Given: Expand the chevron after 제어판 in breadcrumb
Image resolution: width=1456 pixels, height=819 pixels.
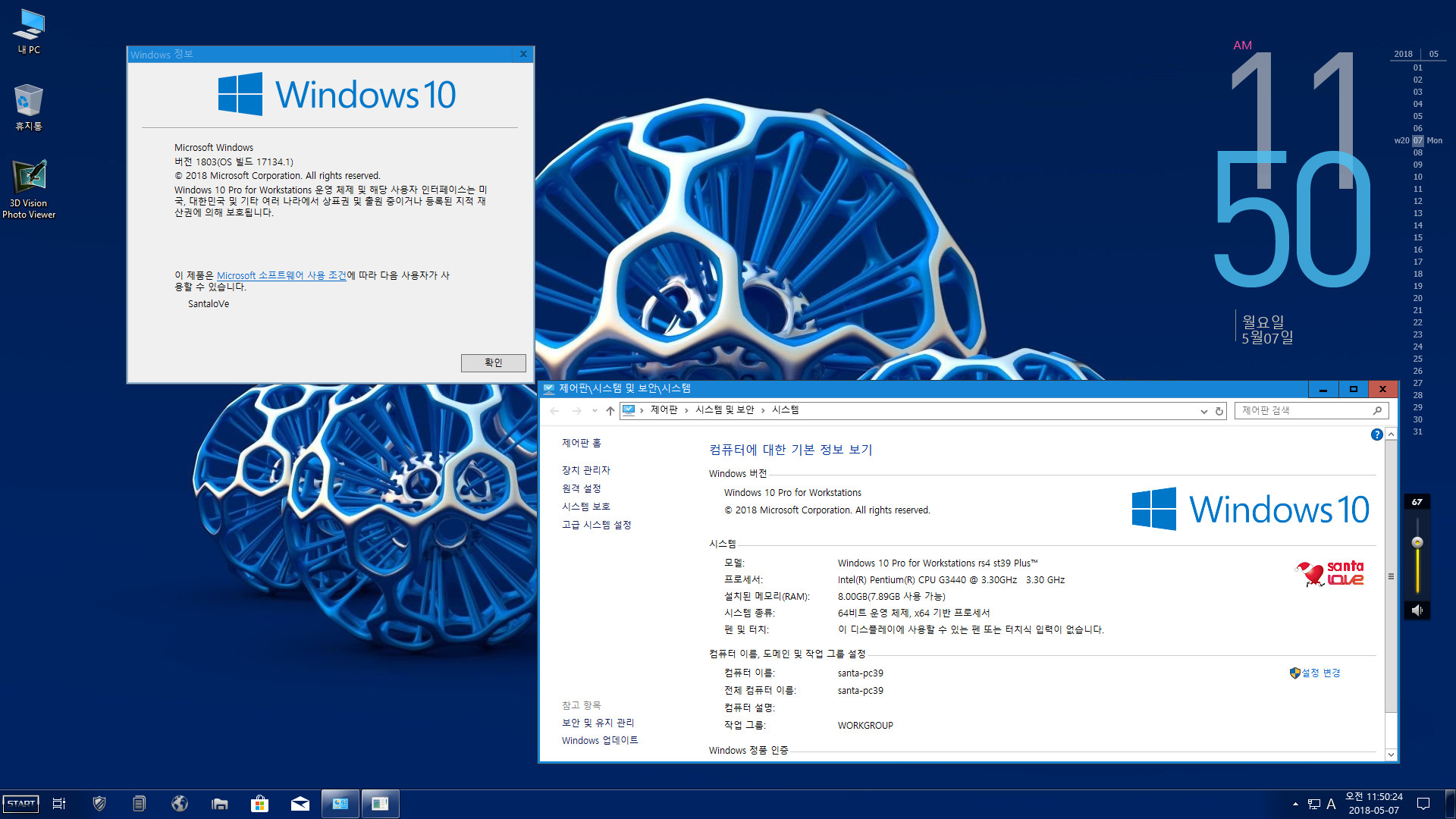Looking at the screenshot, I should click(x=686, y=410).
